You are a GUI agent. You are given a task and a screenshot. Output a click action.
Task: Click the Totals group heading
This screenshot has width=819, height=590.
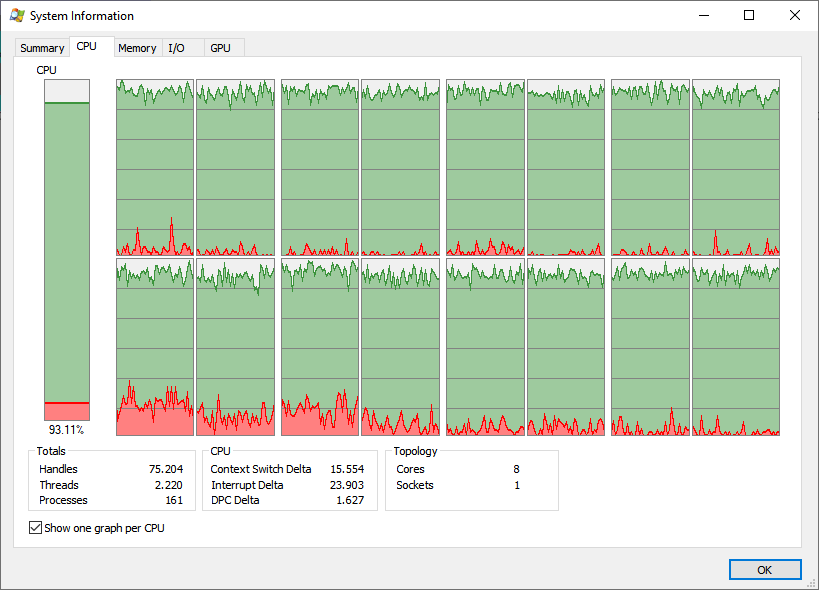[51, 451]
